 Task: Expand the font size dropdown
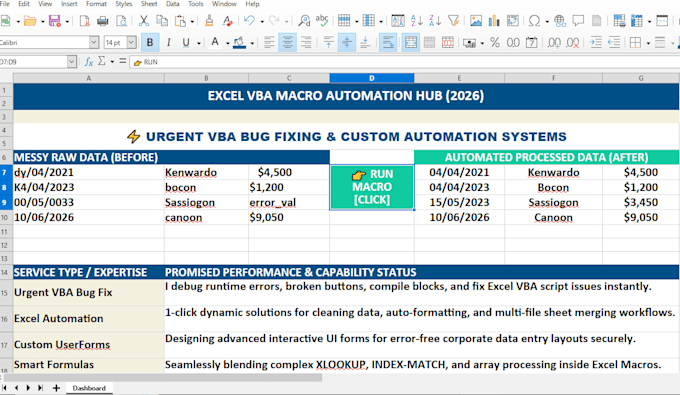pos(131,42)
